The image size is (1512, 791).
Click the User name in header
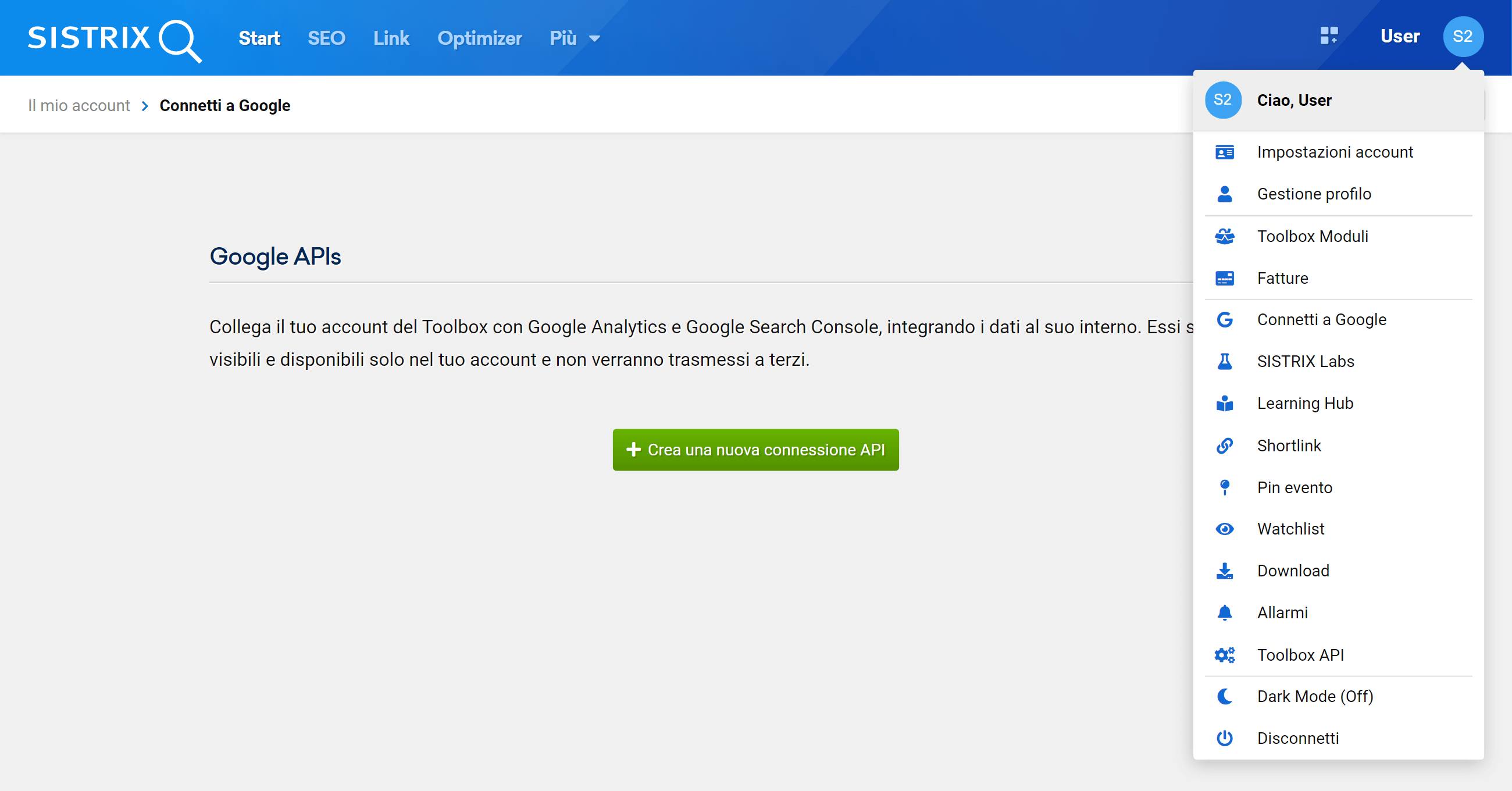(x=1400, y=37)
